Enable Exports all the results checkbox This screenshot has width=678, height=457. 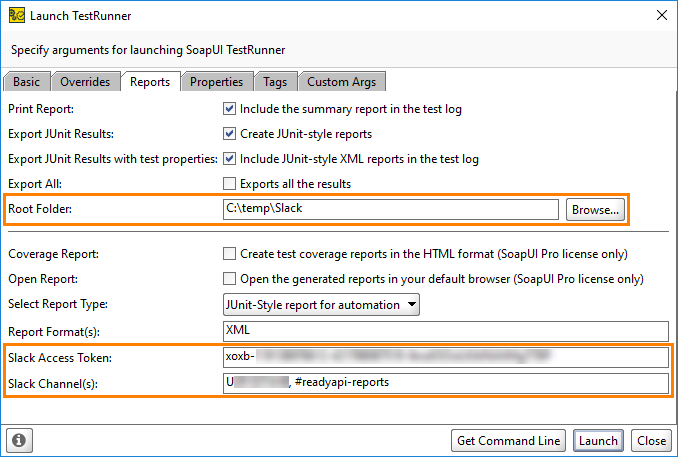[229, 184]
